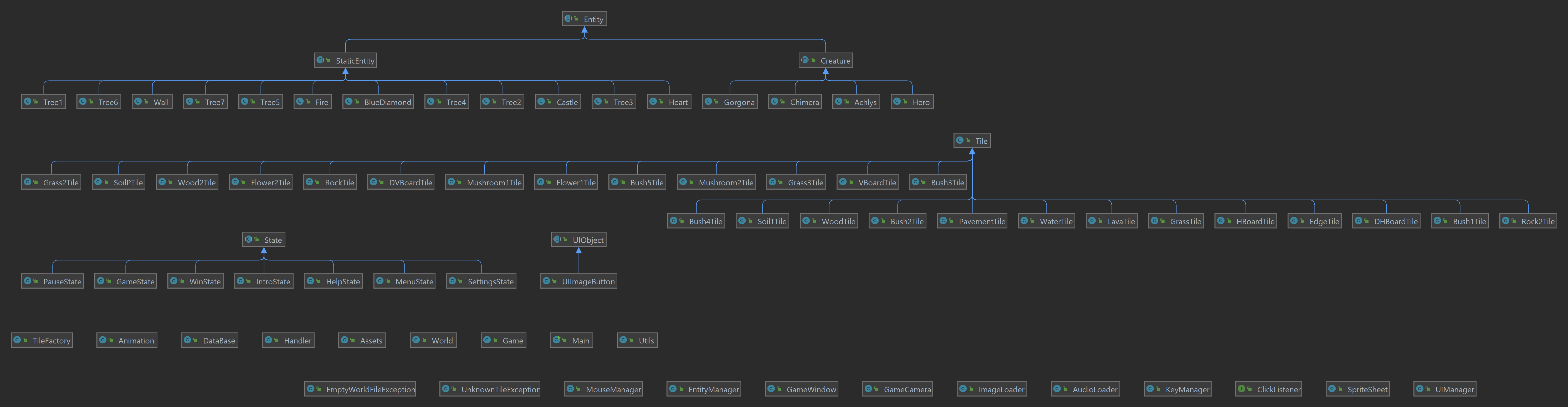Viewport: 1568px width, 407px height.
Task: Select the Entity class node
Action: 584,19
